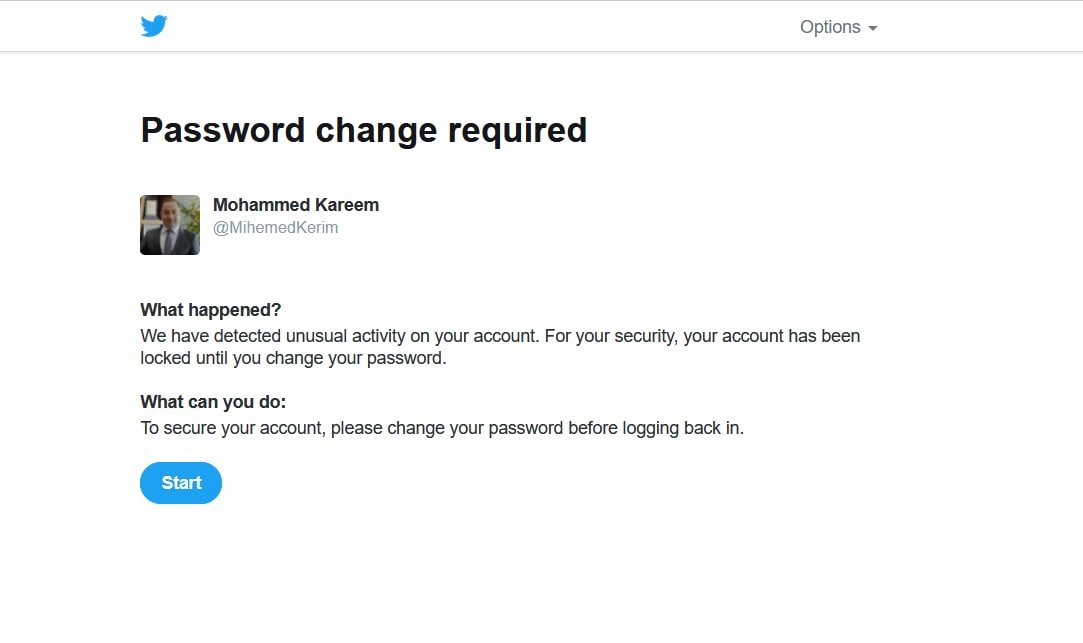Click the 'your account has been' text
Image resolution: width=1083 pixels, height=643 pixels.
[772, 336]
